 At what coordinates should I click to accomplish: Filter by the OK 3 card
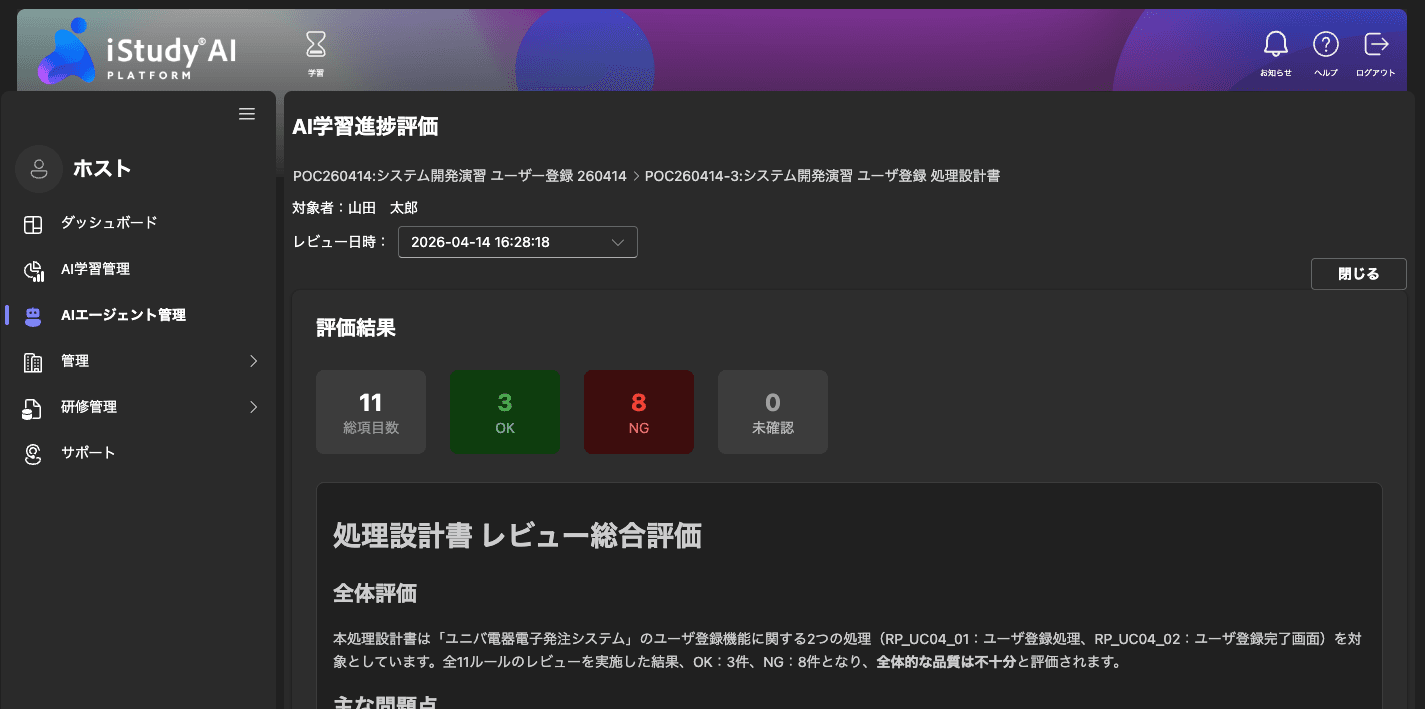505,412
